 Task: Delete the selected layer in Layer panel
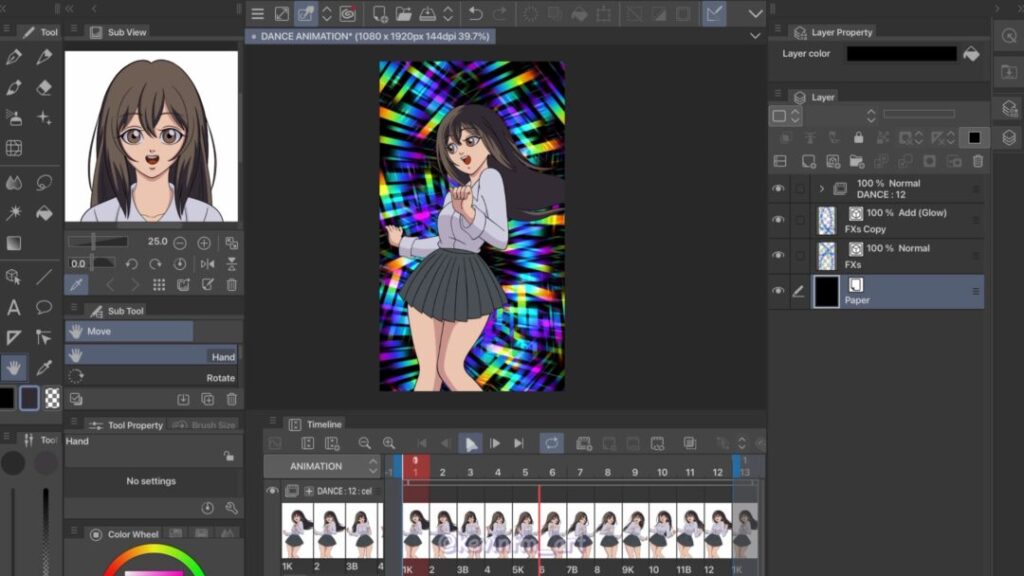(x=978, y=161)
